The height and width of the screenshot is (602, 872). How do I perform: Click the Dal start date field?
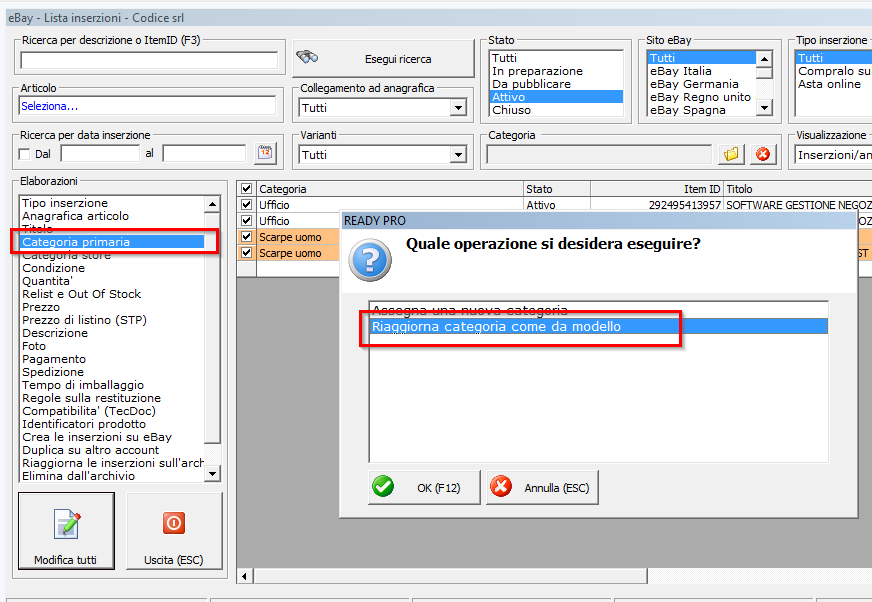click(100, 154)
